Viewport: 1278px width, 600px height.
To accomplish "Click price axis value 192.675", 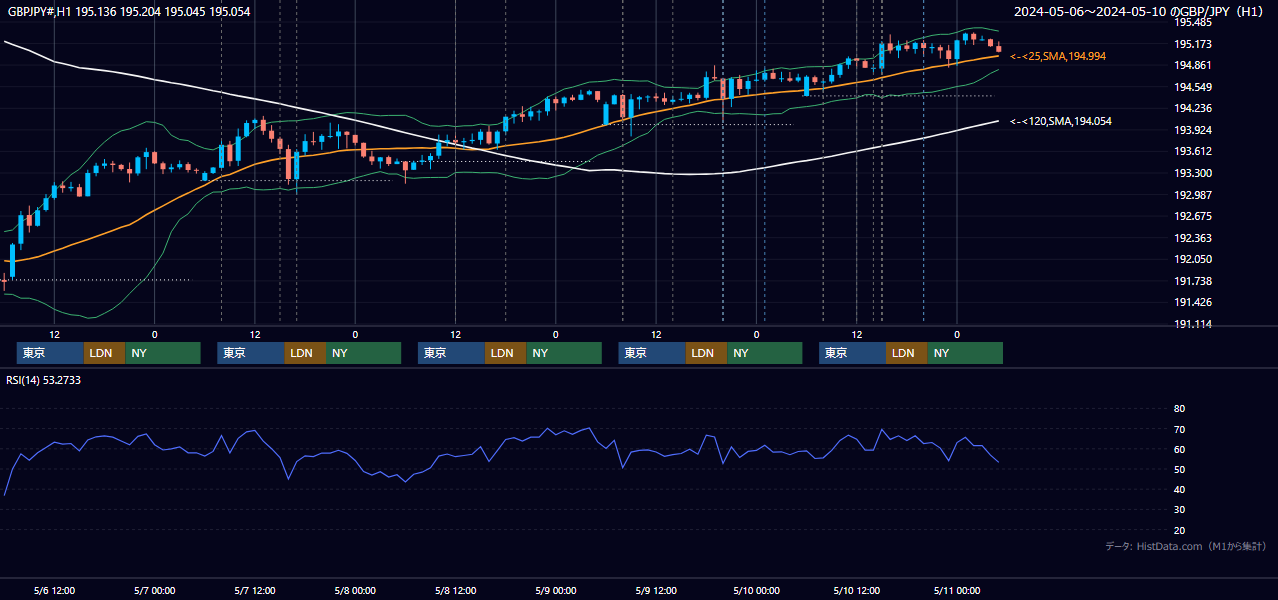I will click(x=1192, y=216).
